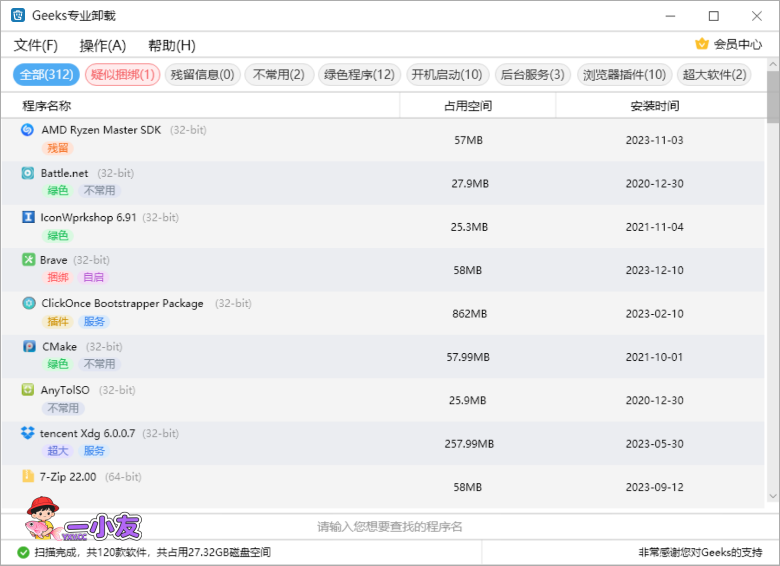
Task: Click the 服务 tag under ClickOnce Bootstrapper
Action: pyautogui.click(x=94, y=321)
